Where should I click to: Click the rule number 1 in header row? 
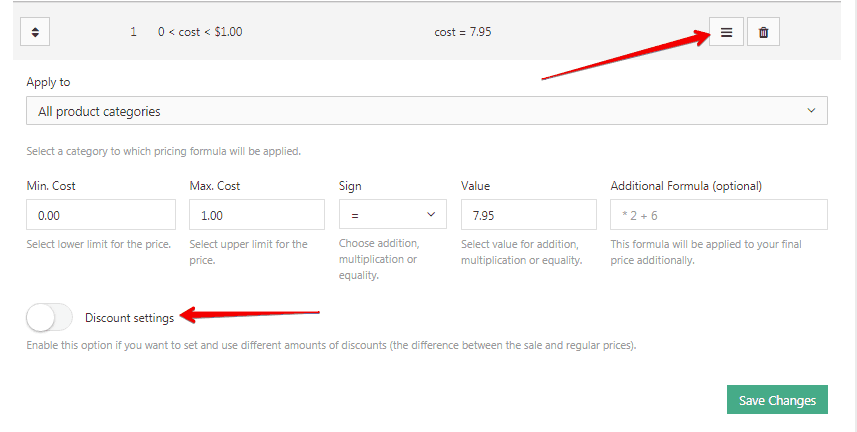click(133, 32)
